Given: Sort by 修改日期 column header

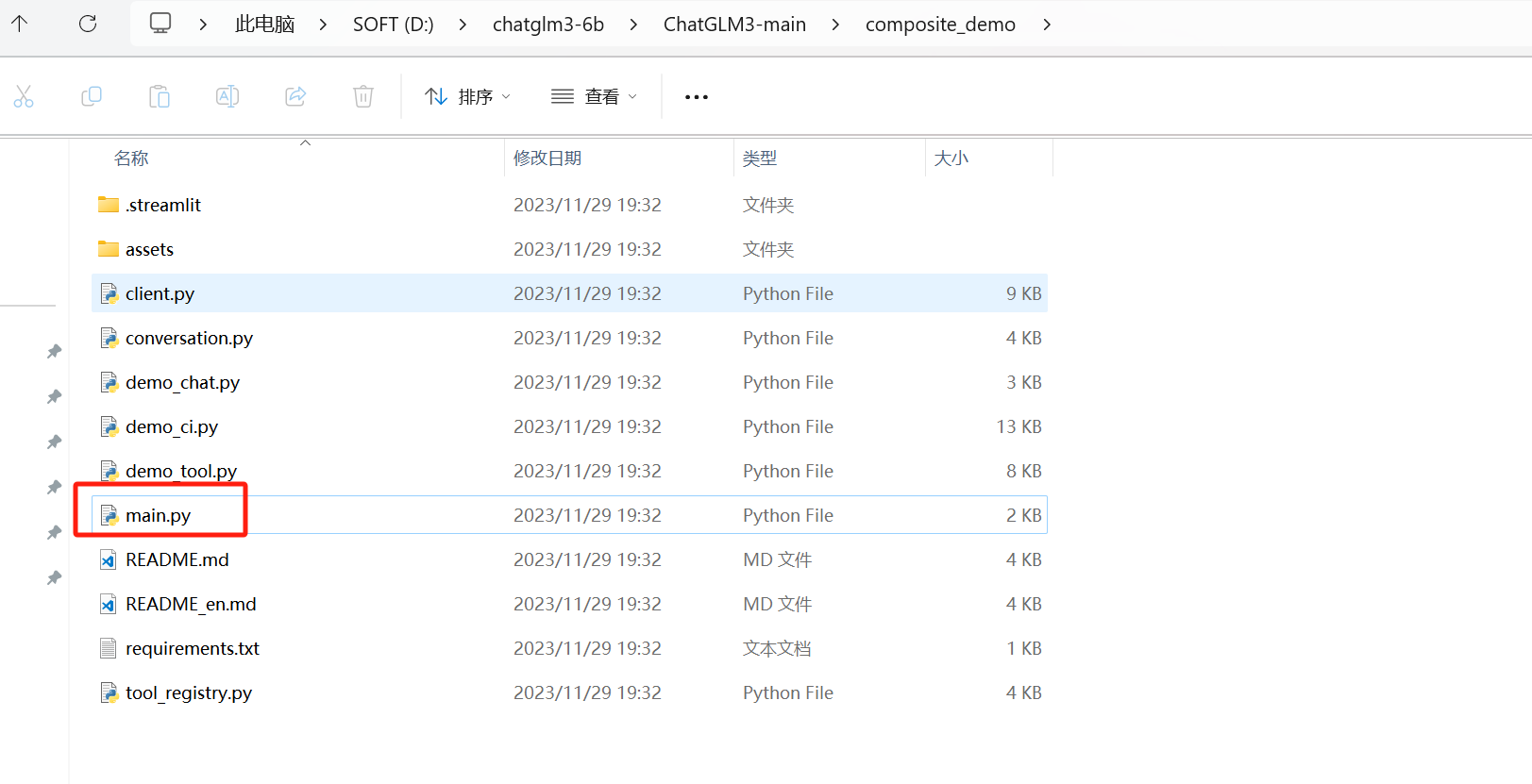Looking at the screenshot, I should coord(547,158).
